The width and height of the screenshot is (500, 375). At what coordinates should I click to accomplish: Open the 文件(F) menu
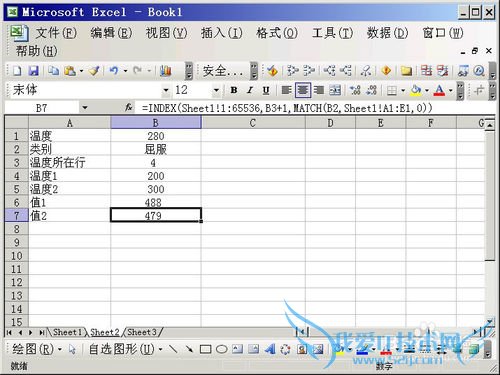point(56,33)
